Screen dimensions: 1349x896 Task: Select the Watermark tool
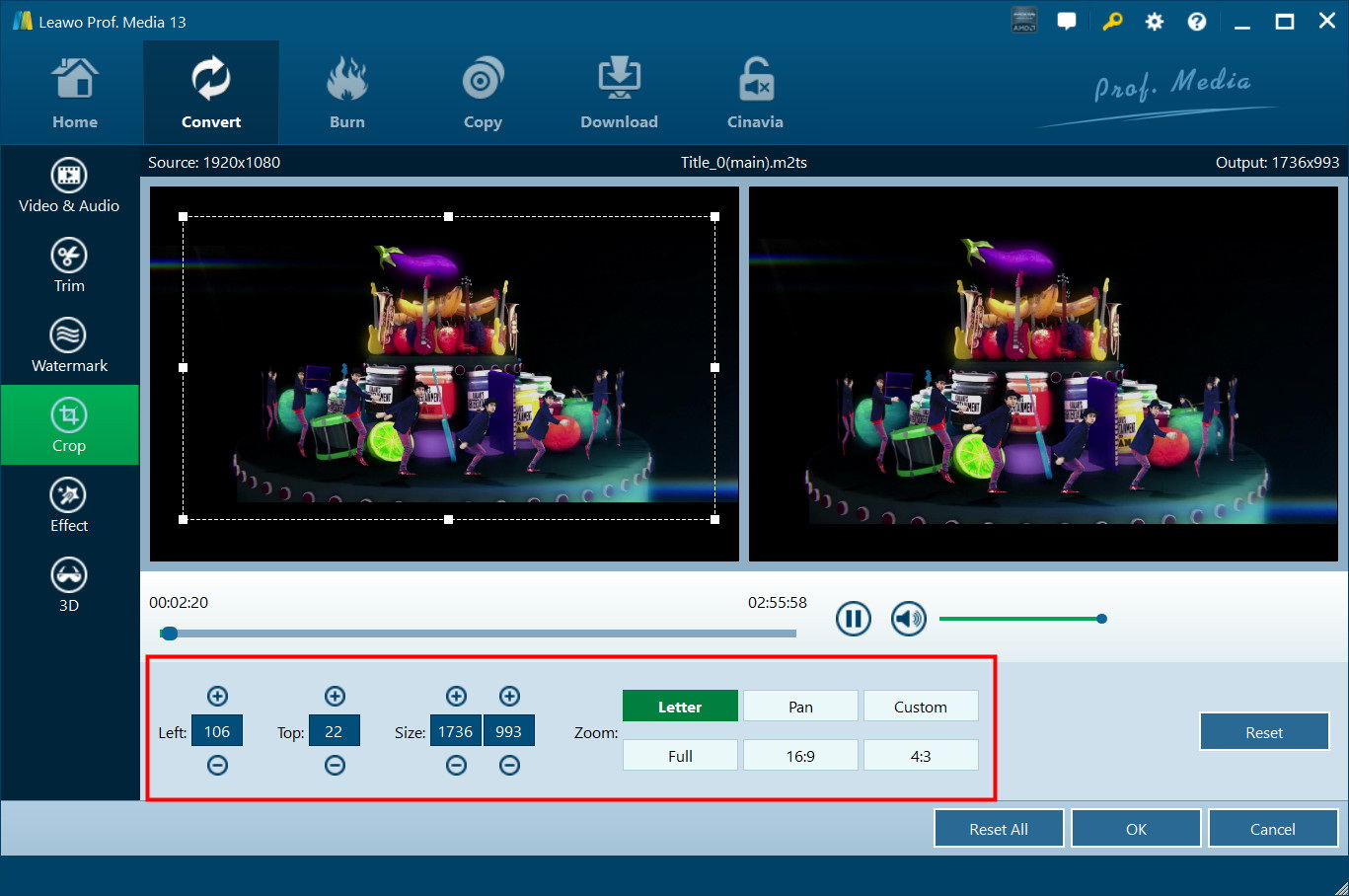69,345
